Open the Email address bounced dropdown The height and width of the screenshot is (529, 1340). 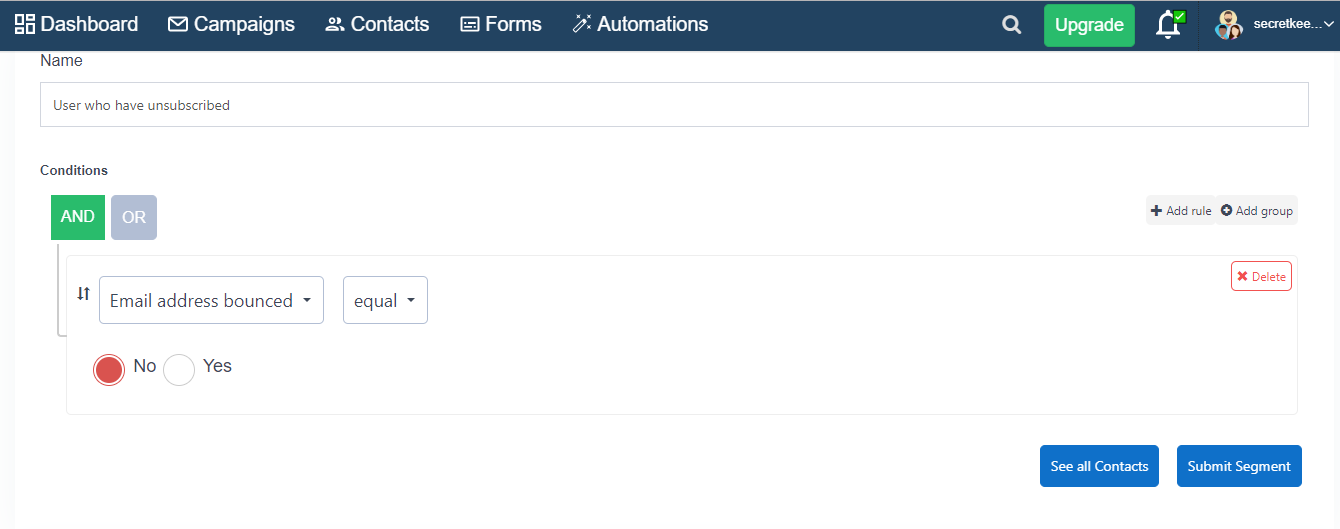click(211, 300)
